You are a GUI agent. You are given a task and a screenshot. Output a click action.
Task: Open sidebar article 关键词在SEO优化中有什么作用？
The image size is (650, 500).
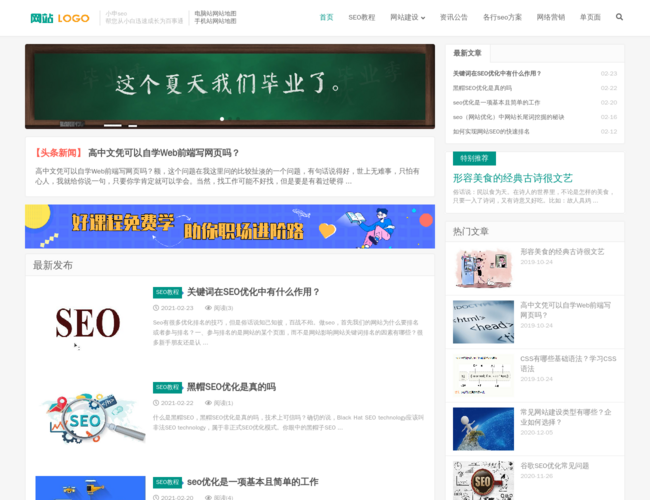(x=497, y=73)
